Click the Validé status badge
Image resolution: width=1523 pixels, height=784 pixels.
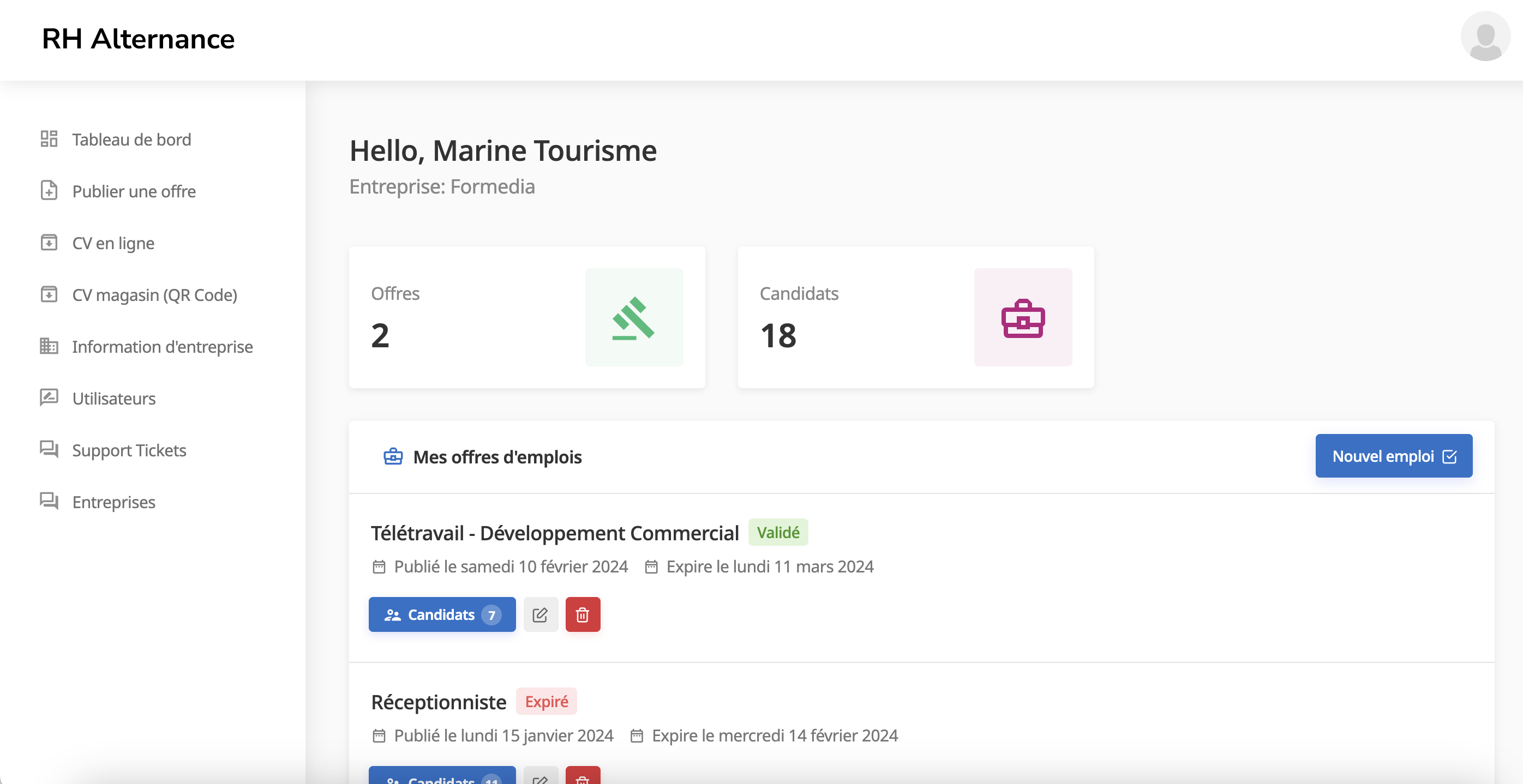(x=777, y=532)
